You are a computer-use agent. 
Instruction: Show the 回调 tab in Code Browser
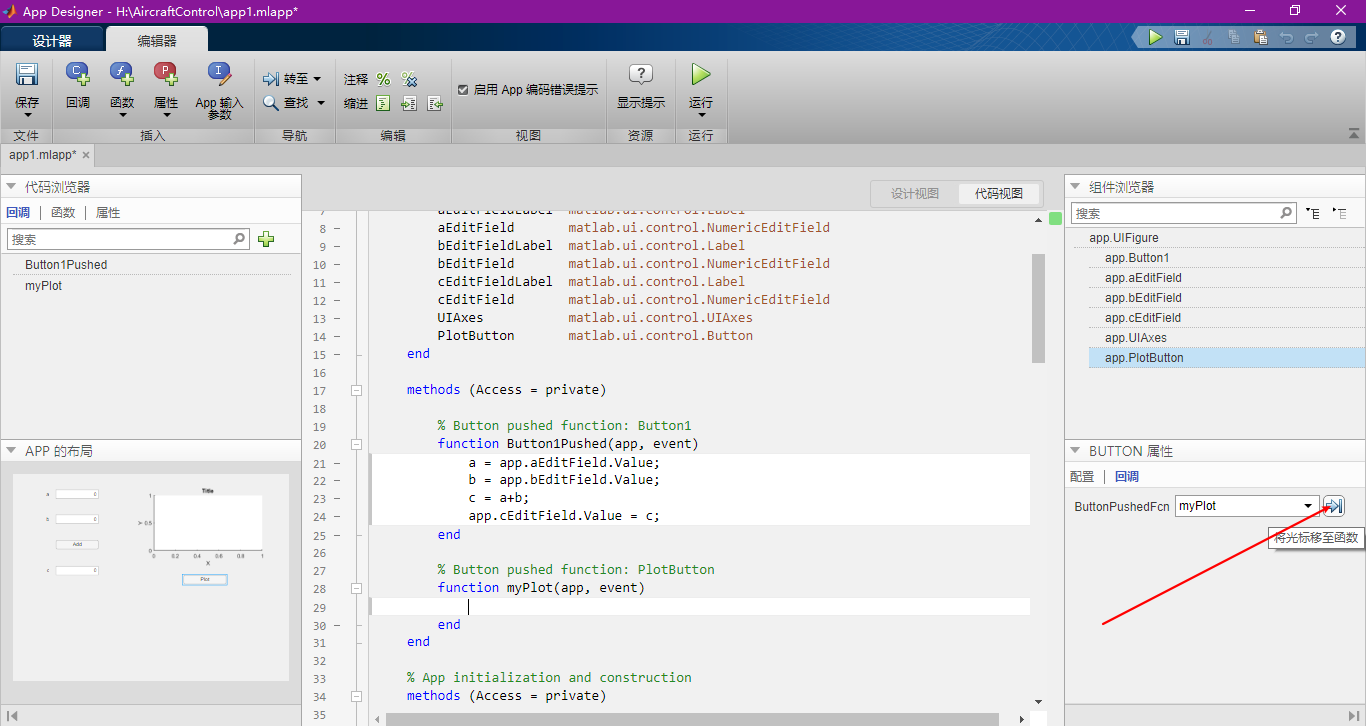[x=18, y=213]
